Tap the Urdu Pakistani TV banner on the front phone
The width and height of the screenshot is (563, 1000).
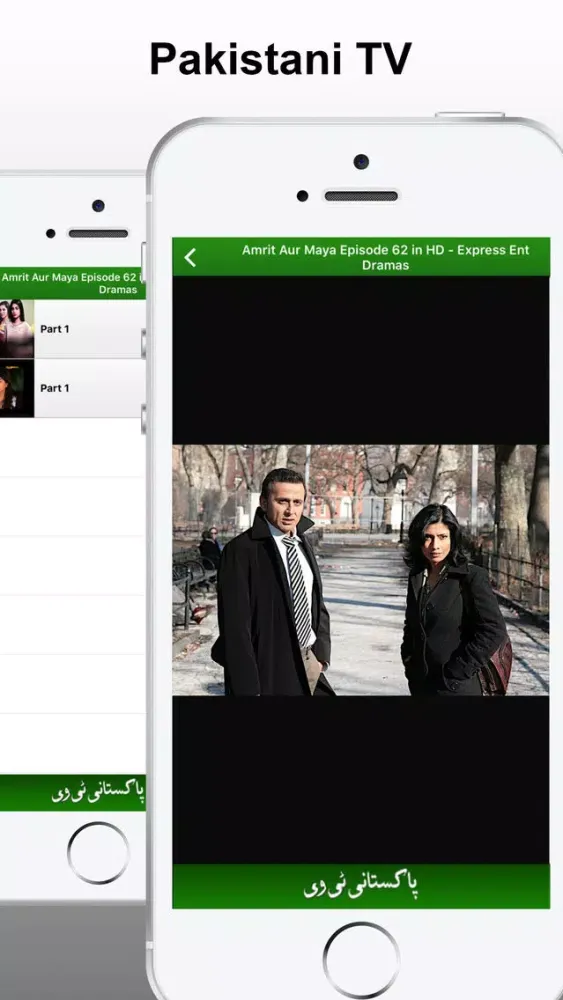[x=361, y=886]
